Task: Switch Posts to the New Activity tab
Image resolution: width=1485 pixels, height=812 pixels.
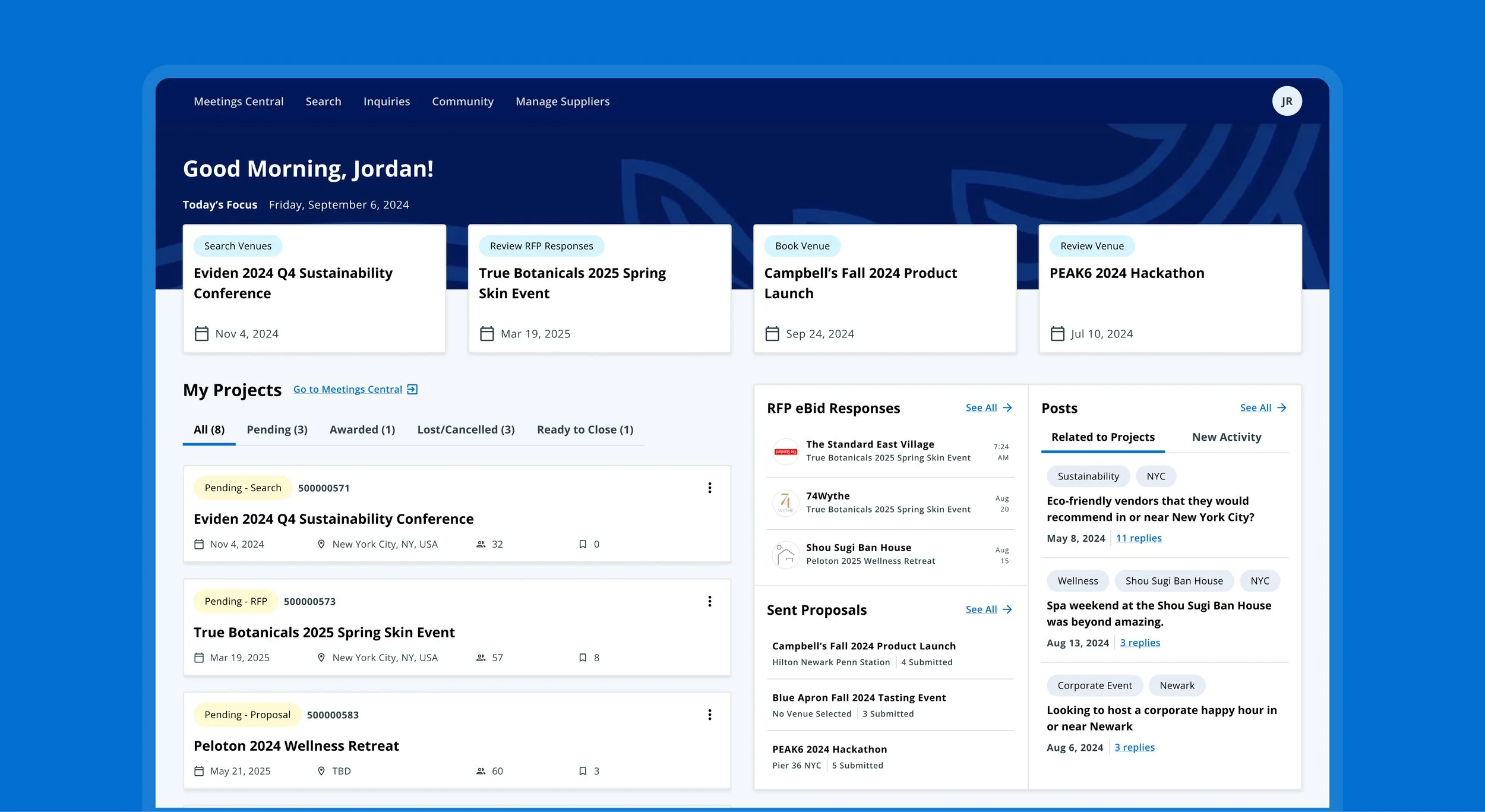Action: coord(1227,437)
